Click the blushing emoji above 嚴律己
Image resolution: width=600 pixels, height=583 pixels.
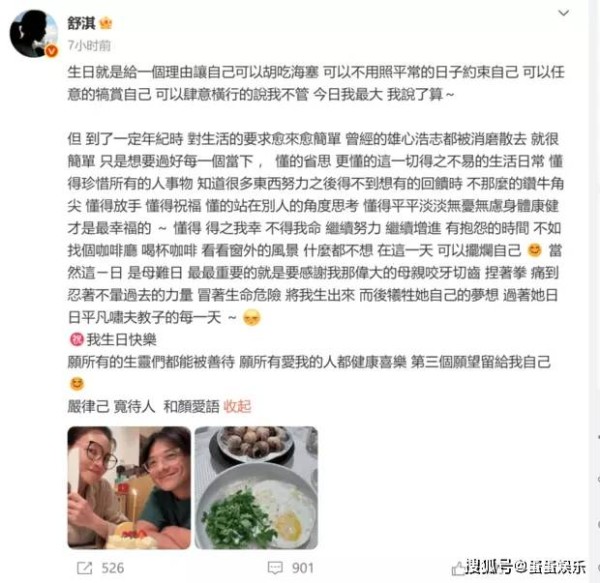coord(77,384)
